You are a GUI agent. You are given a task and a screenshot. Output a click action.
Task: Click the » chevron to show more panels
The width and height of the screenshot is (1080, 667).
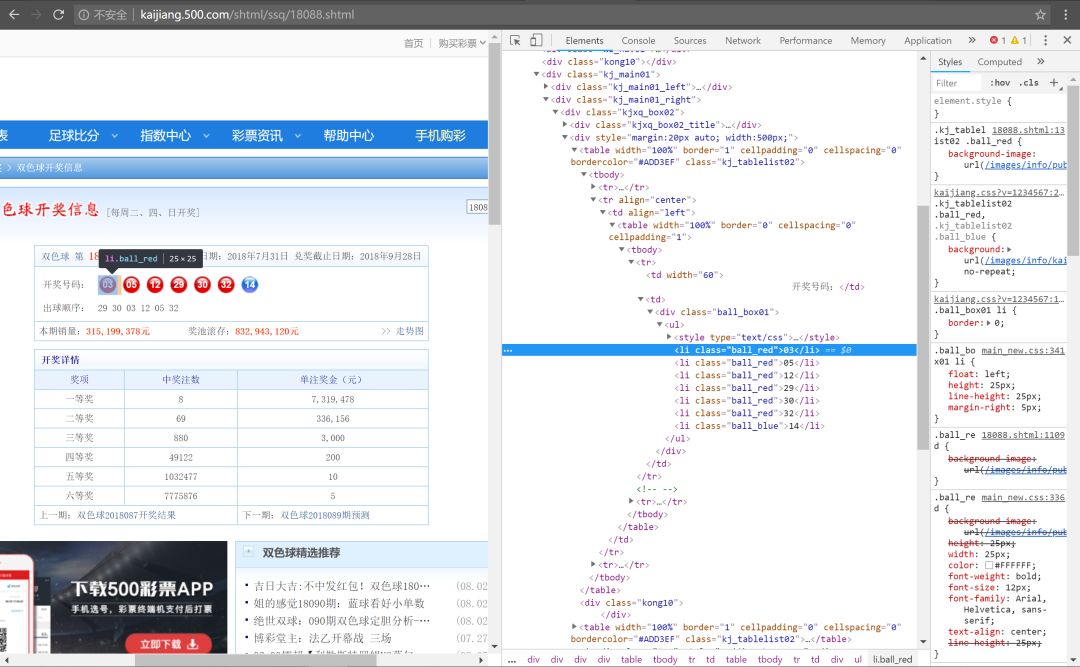pyautogui.click(x=972, y=40)
